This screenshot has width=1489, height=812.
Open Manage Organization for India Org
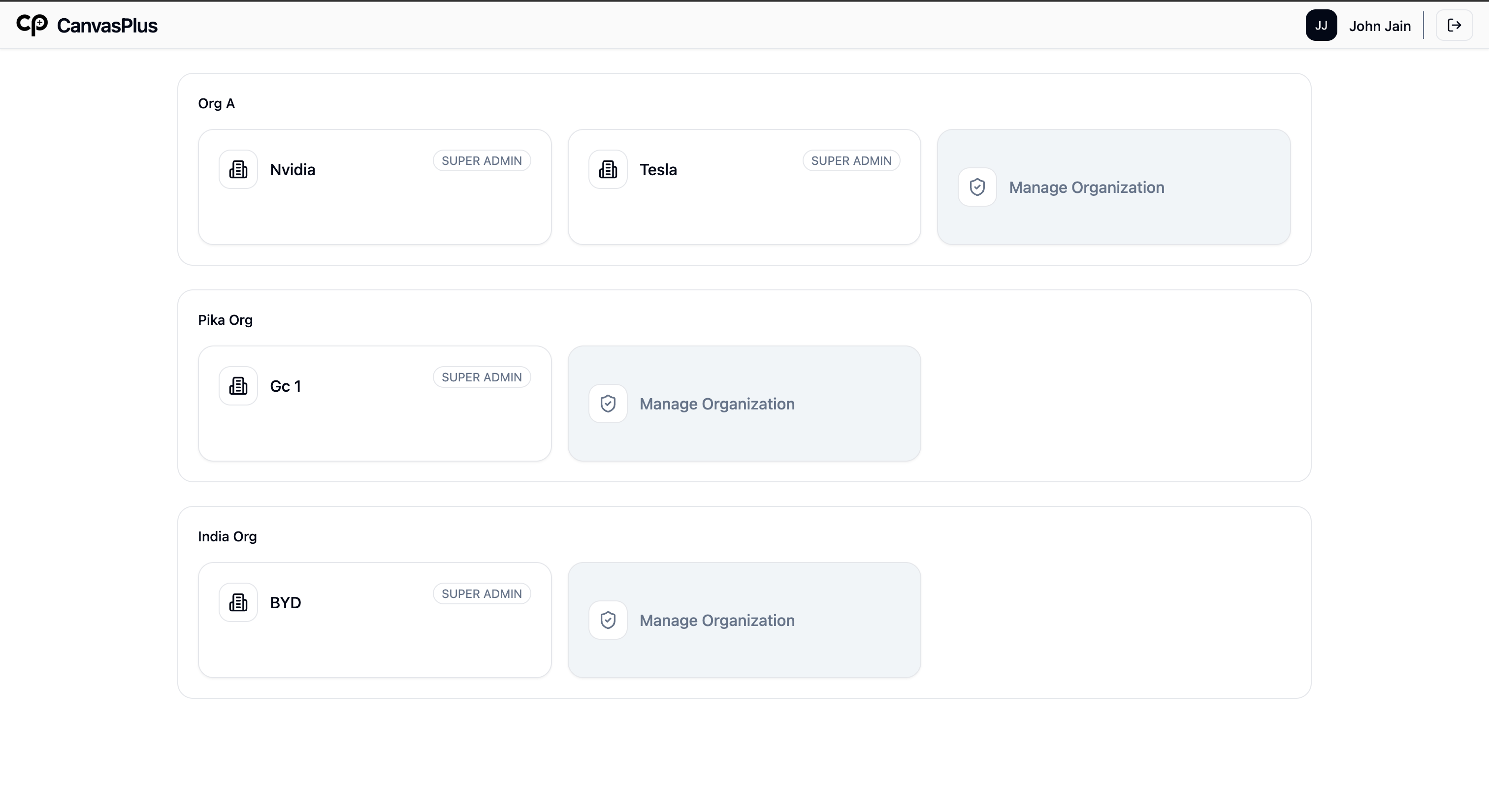[x=744, y=620]
